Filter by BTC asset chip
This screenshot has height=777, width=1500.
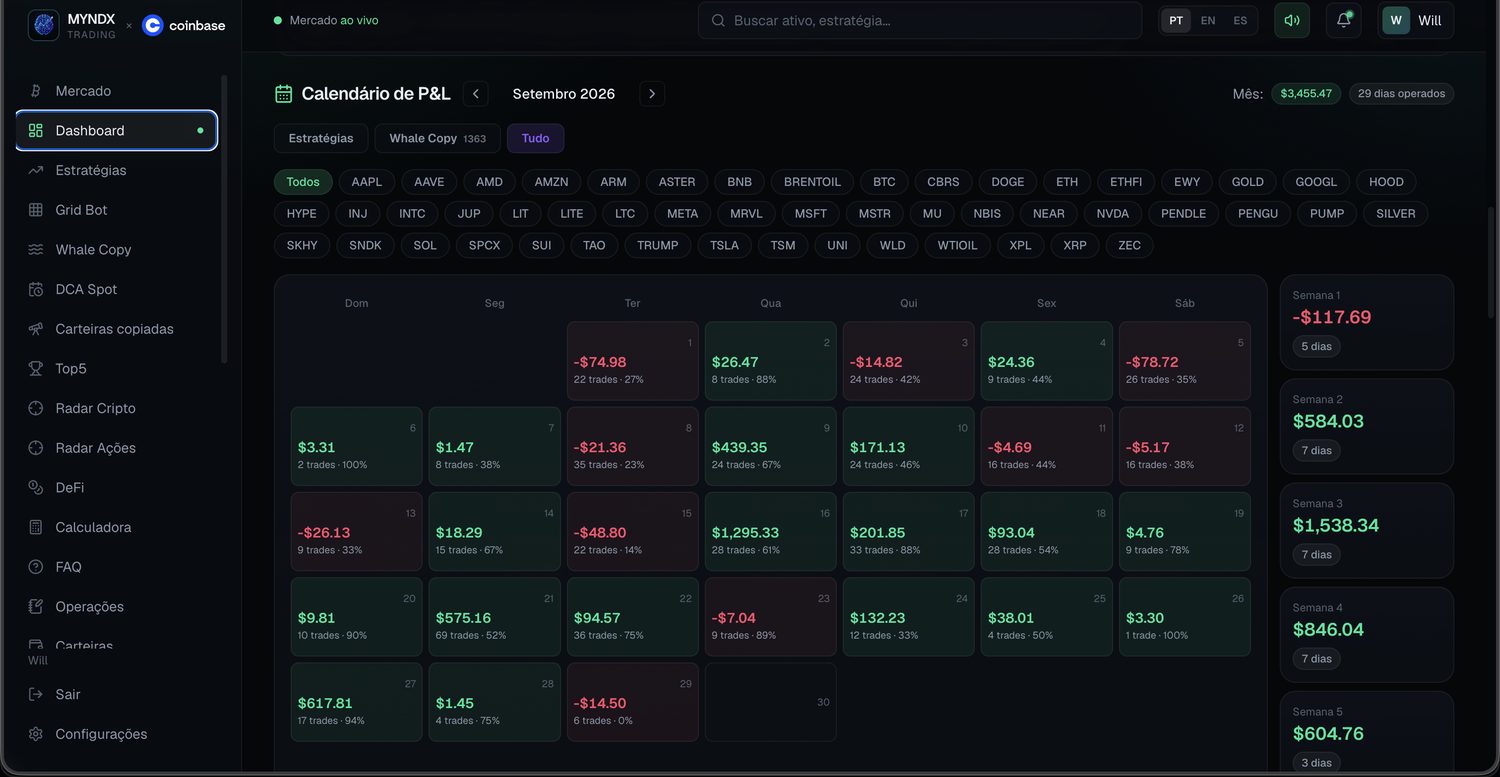(x=884, y=182)
